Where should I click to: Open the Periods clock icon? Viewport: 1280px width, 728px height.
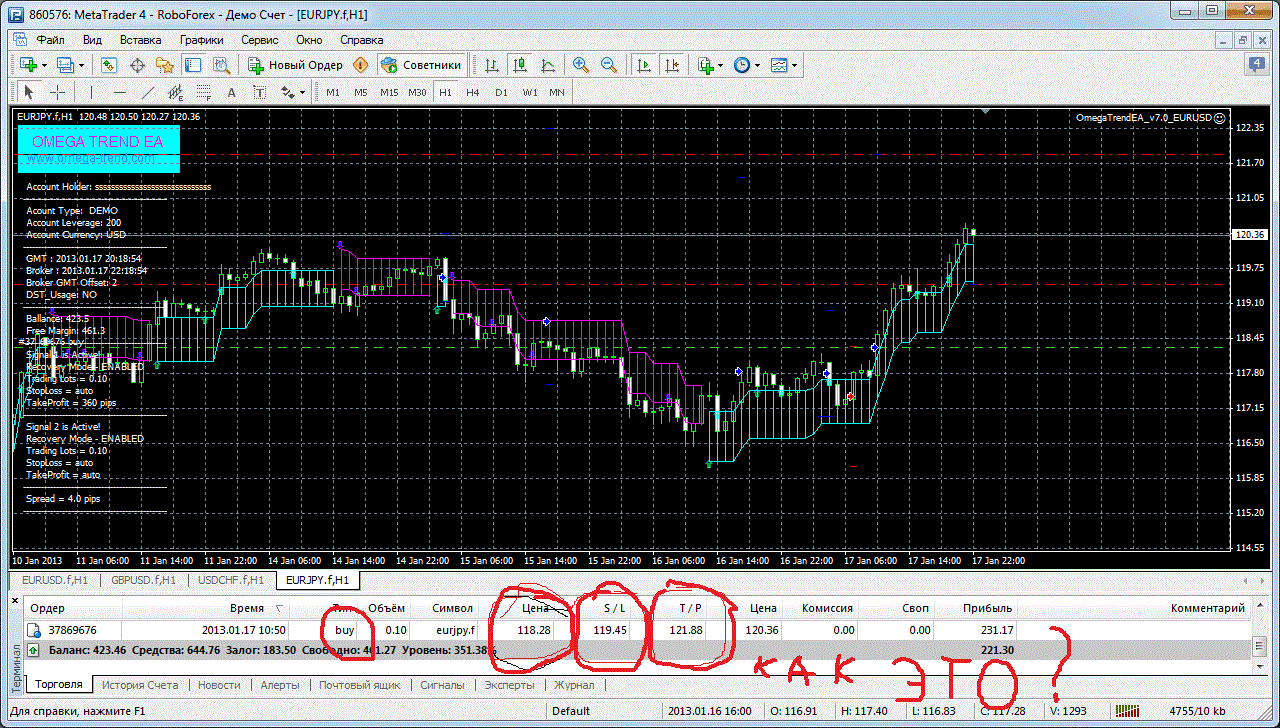[742, 65]
